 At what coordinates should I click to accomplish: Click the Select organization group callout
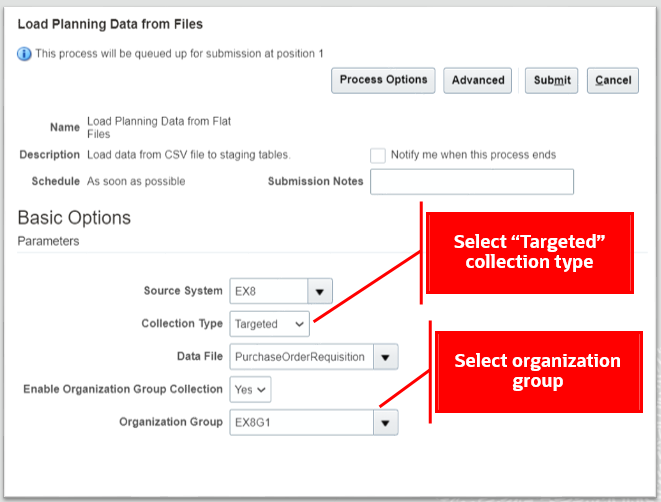pos(537,370)
